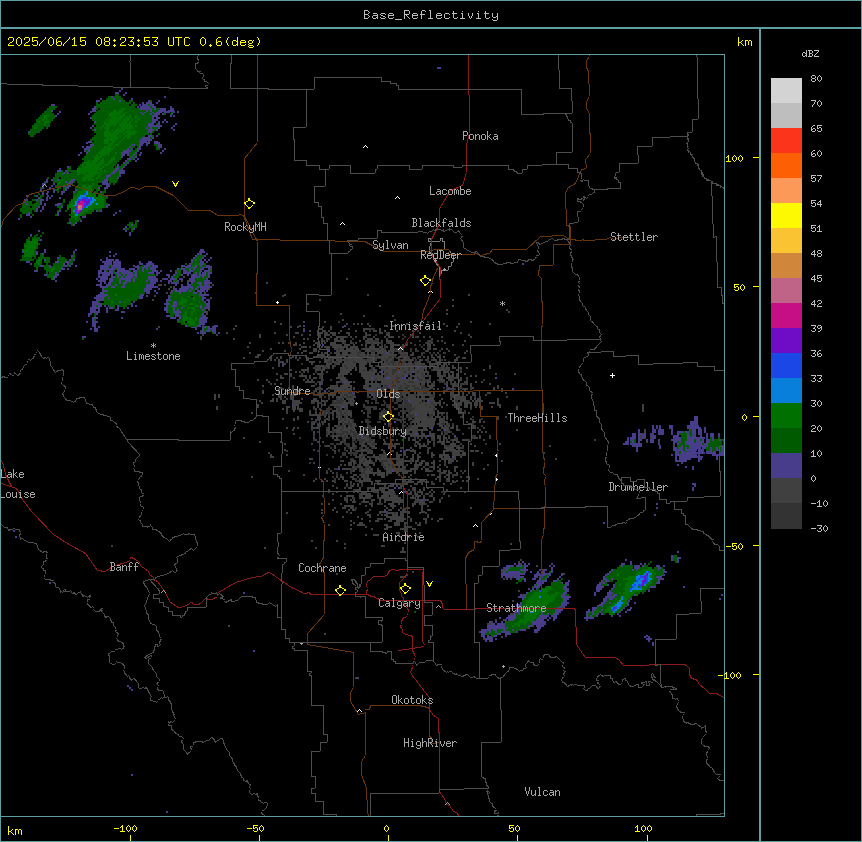Click the Lacombe city label
This screenshot has width=862, height=842.
tap(450, 191)
